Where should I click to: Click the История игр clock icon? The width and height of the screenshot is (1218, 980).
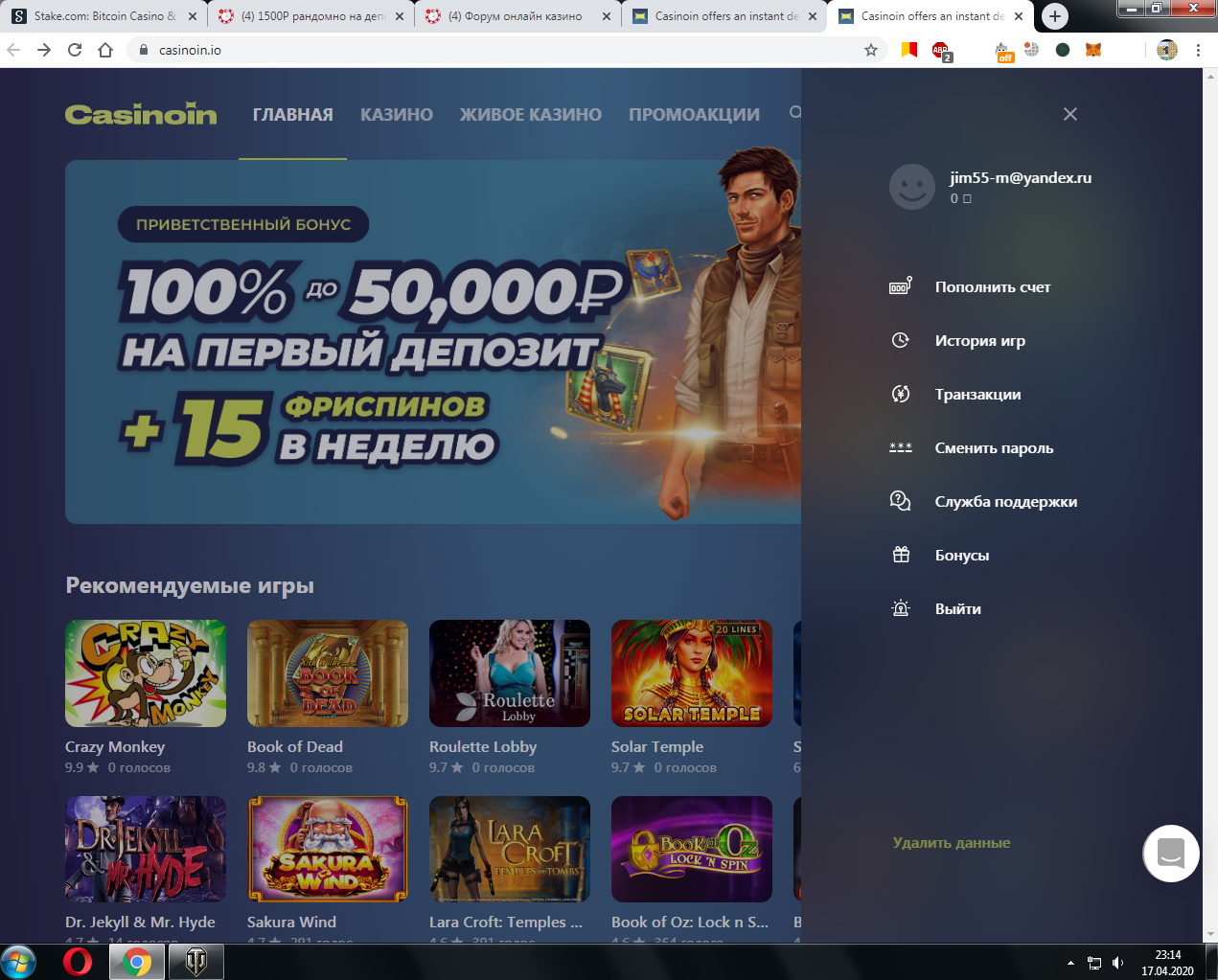coord(900,340)
